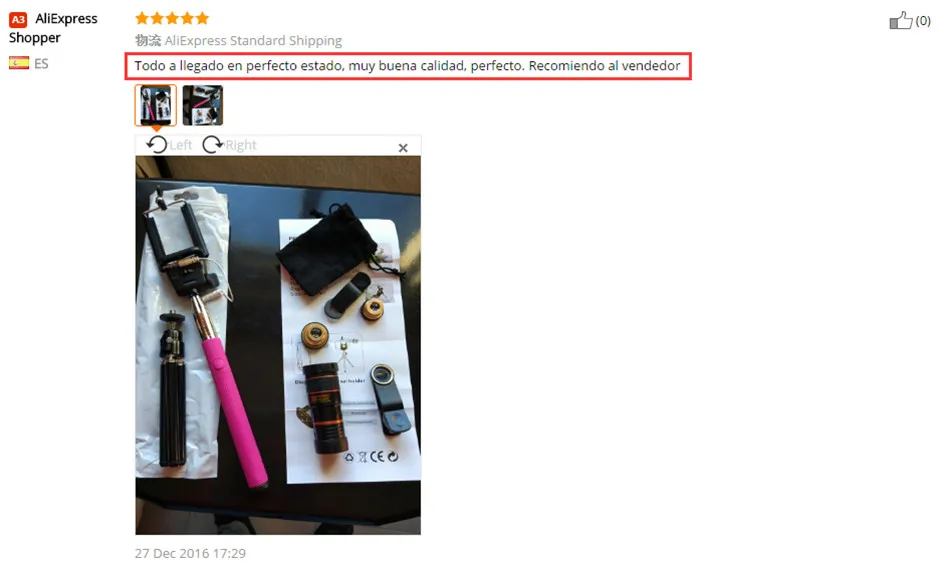Viewport: 950px width, 571px height.
Task: Click the 'Right' rotate label
Action: tap(241, 145)
